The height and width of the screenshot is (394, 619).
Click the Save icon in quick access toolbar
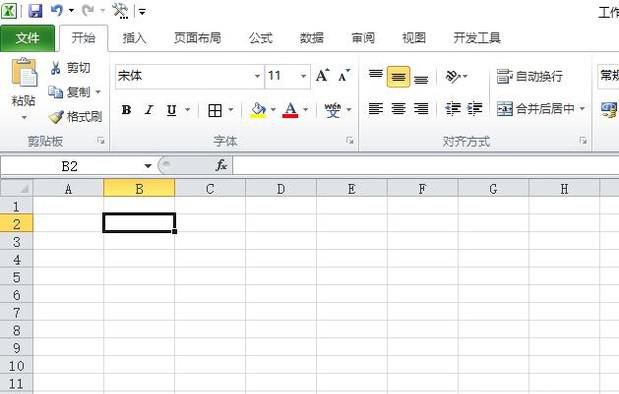click(35, 11)
